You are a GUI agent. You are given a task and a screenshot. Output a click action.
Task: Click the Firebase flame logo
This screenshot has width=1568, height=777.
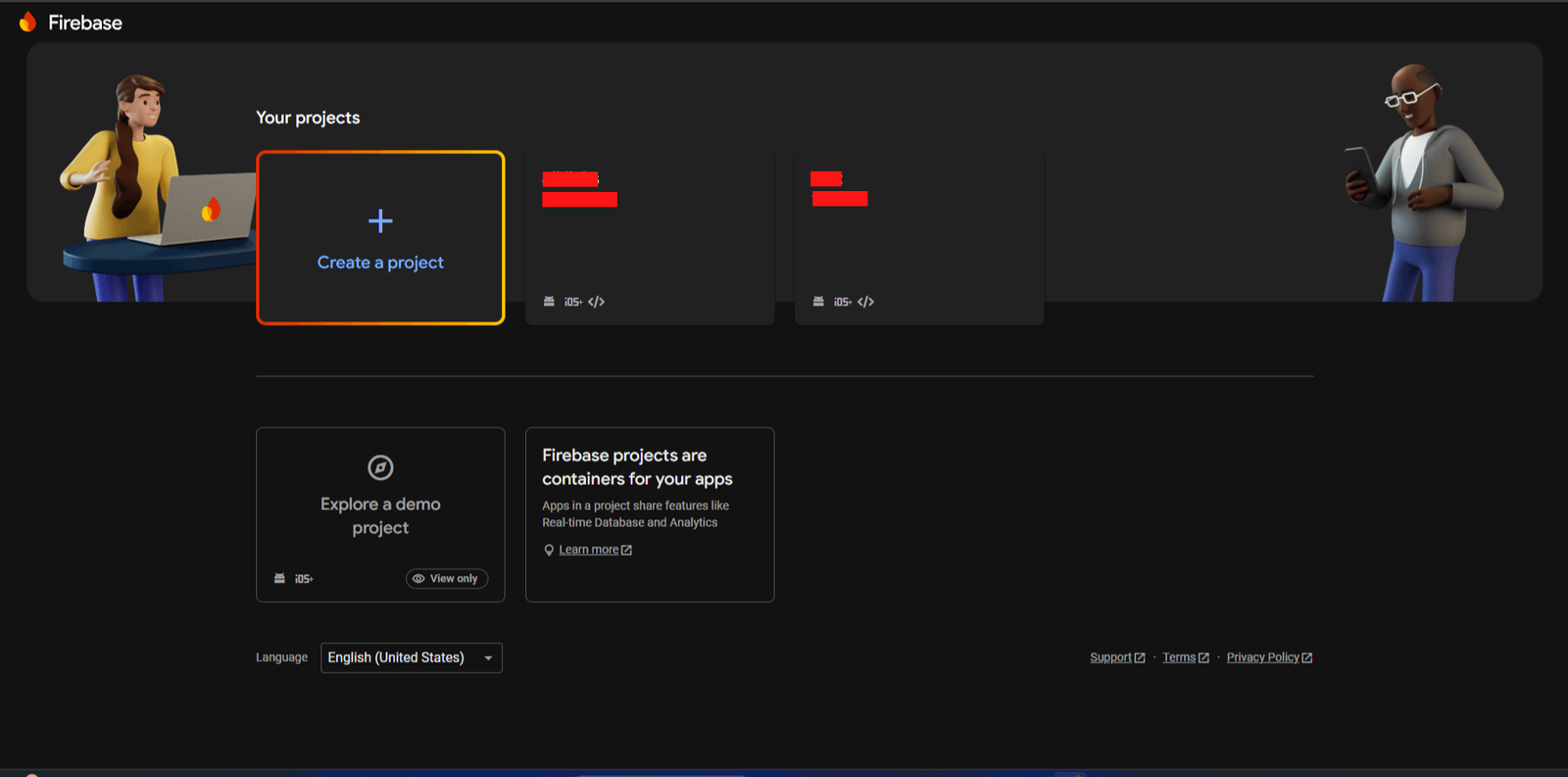click(x=27, y=22)
